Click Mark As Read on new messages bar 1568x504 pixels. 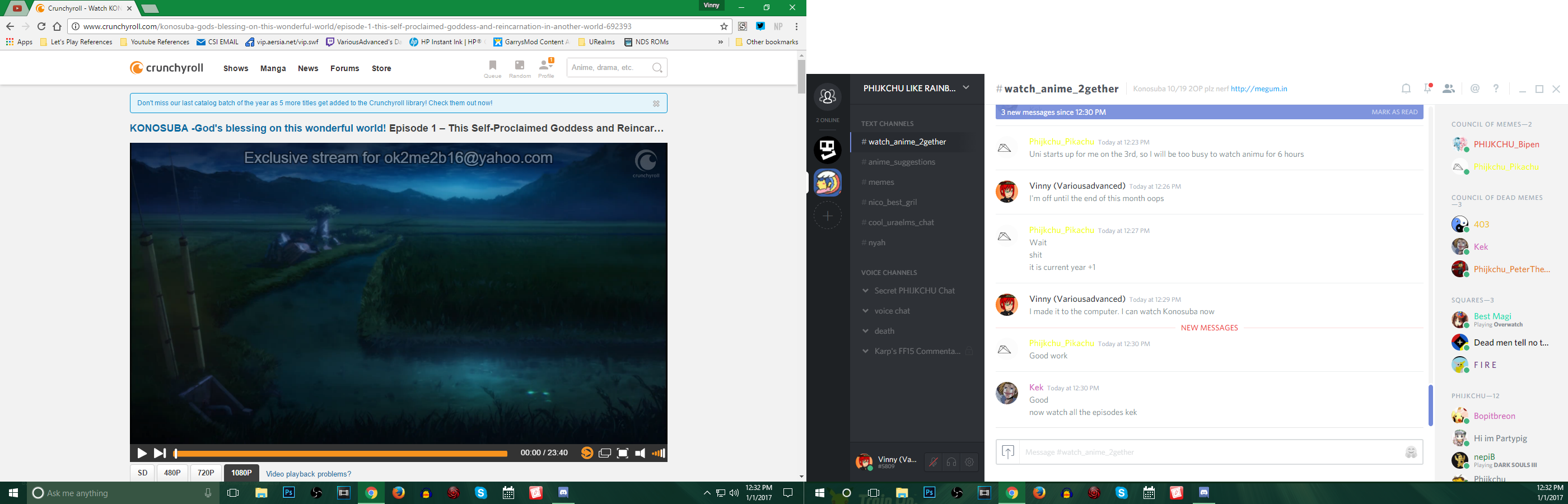tap(1394, 112)
